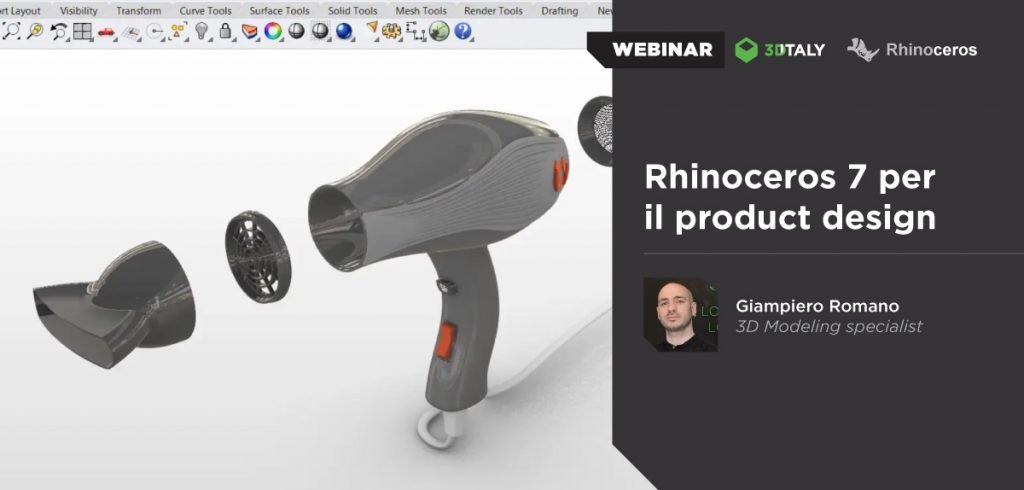Click the select objects shapes icon

[177, 31]
